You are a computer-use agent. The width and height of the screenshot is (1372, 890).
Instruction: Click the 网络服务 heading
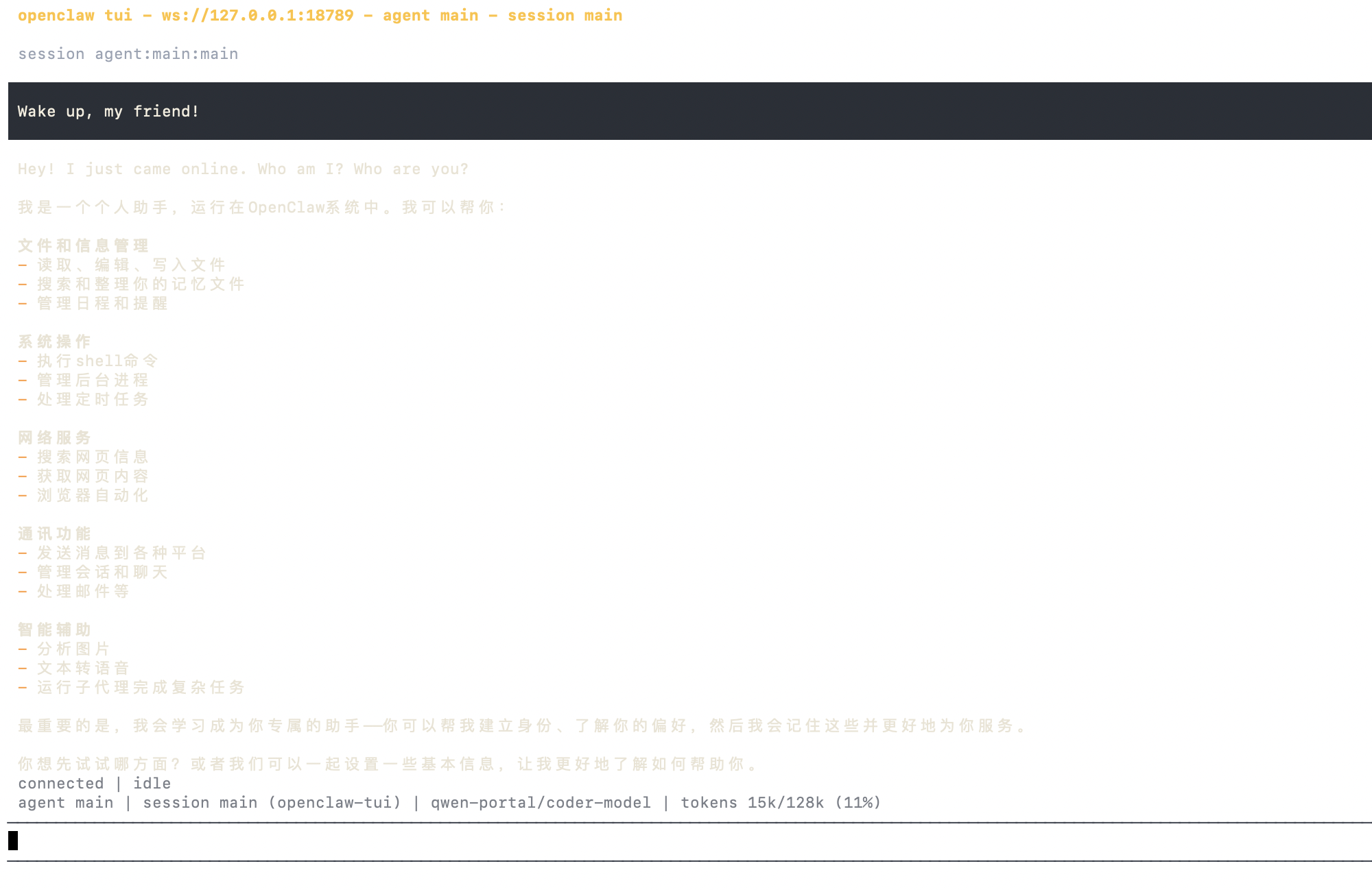pyautogui.click(x=54, y=437)
